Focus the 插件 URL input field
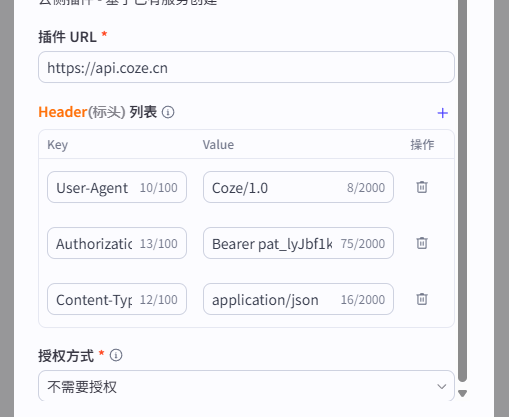The image size is (509, 417). (x=246, y=67)
